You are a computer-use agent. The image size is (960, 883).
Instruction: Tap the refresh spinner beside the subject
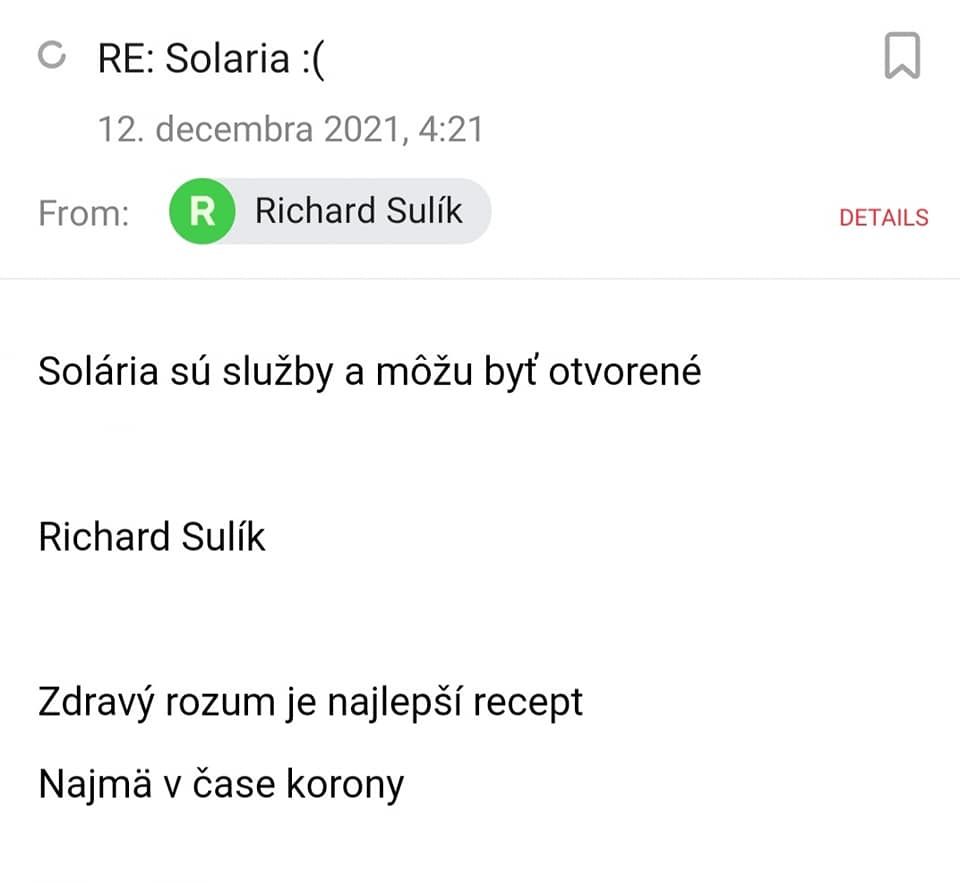click(x=51, y=54)
